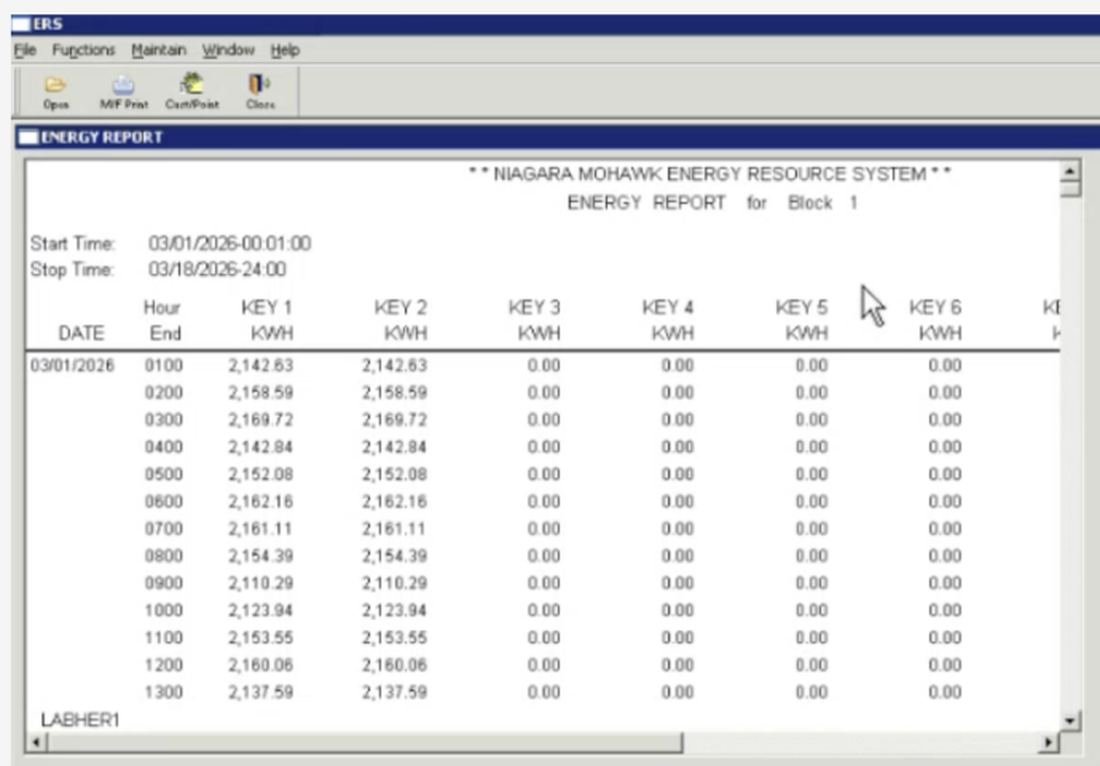
Task: Click KEY 2 value 2,154.39 for hour 0800
Action: (x=395, y=556)
